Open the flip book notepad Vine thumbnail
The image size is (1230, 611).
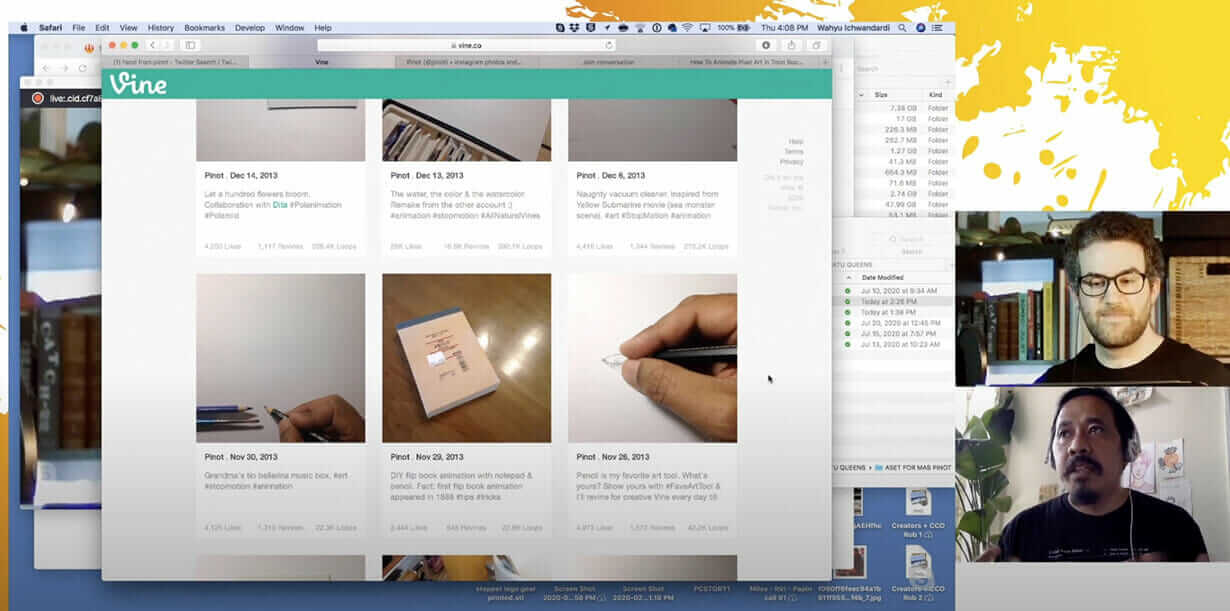pos(466,358)
